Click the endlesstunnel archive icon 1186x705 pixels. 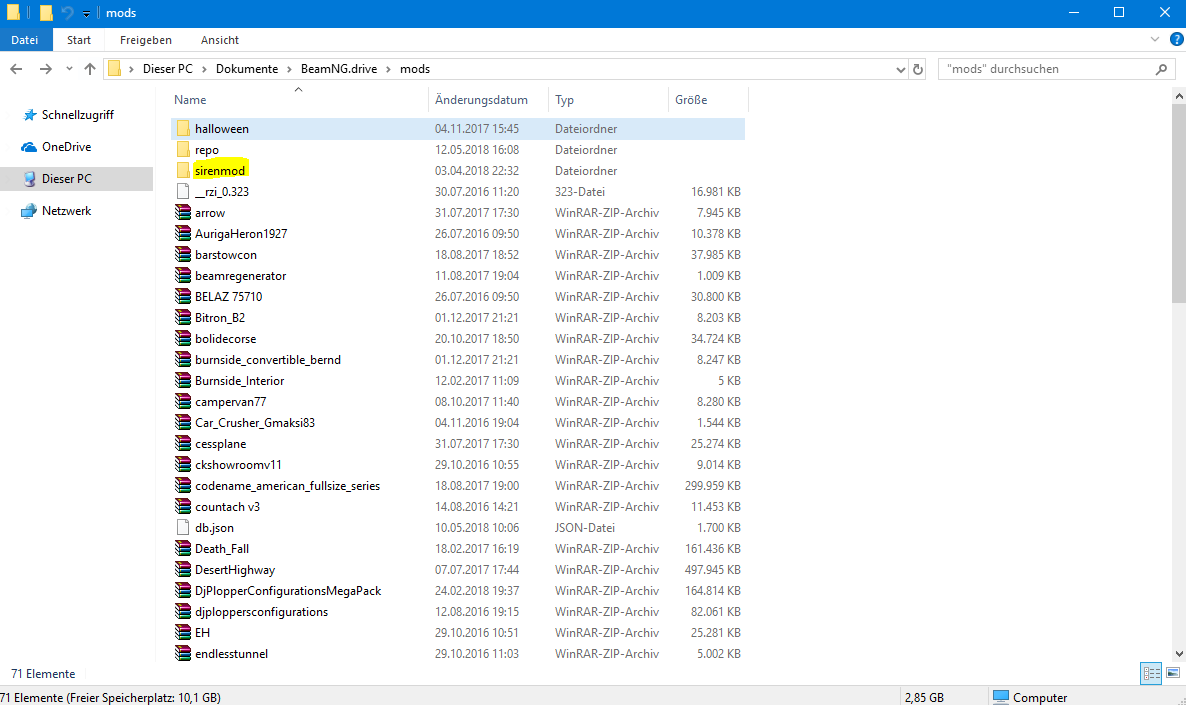click(x=183, y=654)
